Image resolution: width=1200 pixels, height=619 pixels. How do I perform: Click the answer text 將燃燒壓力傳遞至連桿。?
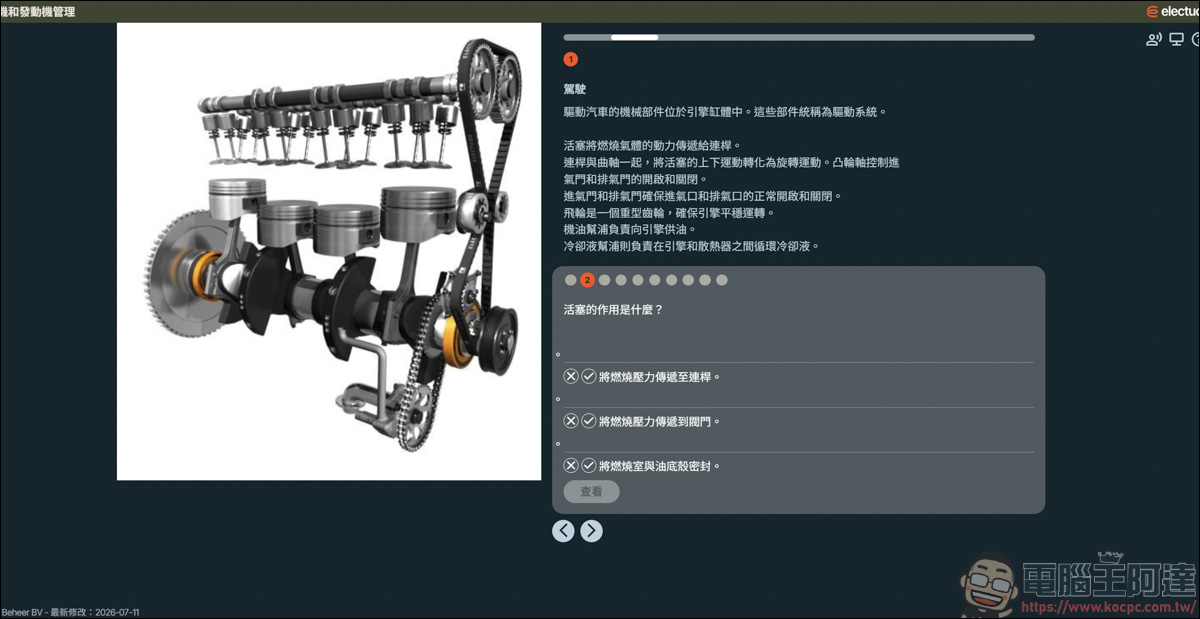(660, 377)
